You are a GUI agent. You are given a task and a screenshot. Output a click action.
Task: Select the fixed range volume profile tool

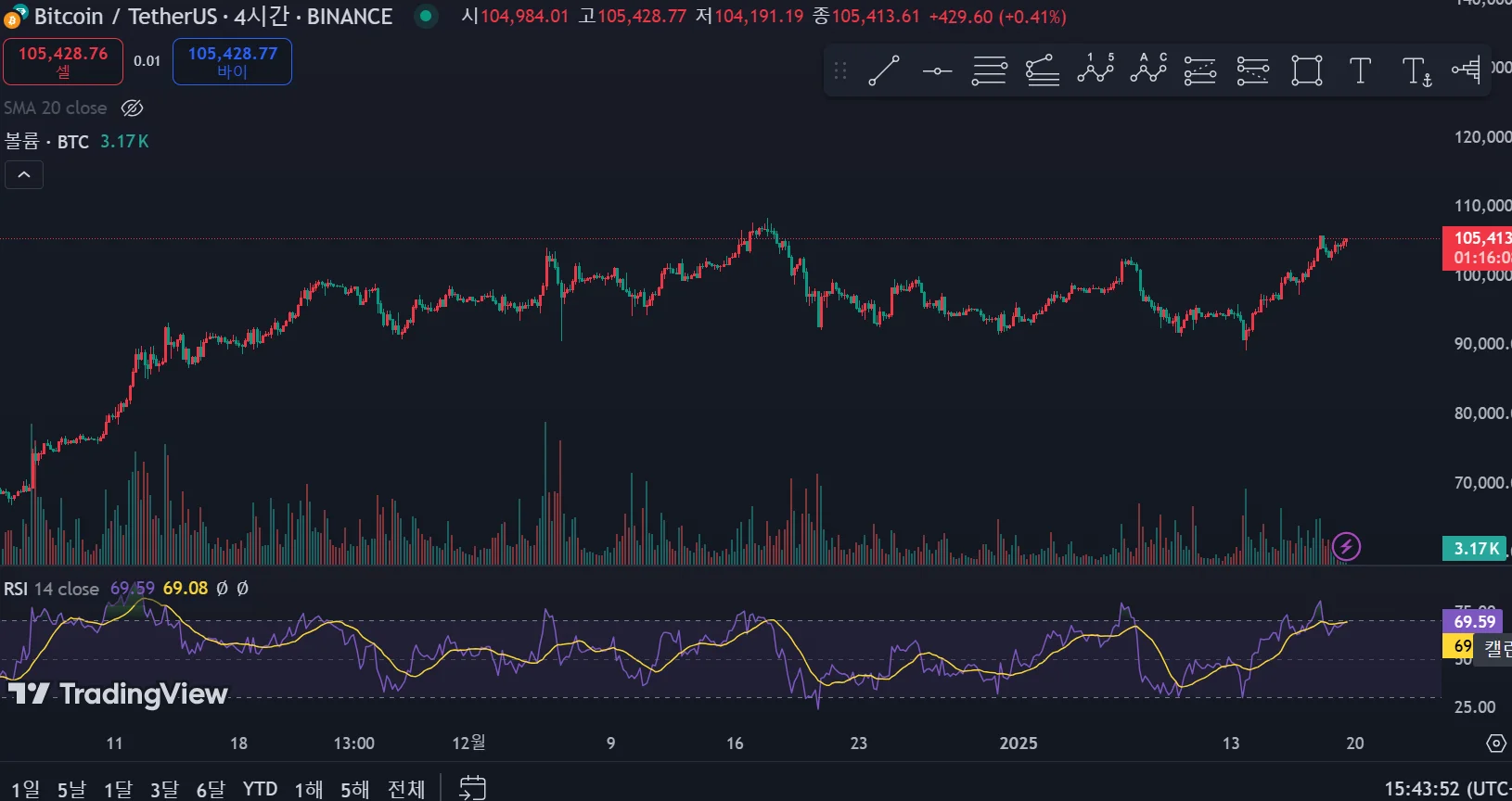(1467, 70)
